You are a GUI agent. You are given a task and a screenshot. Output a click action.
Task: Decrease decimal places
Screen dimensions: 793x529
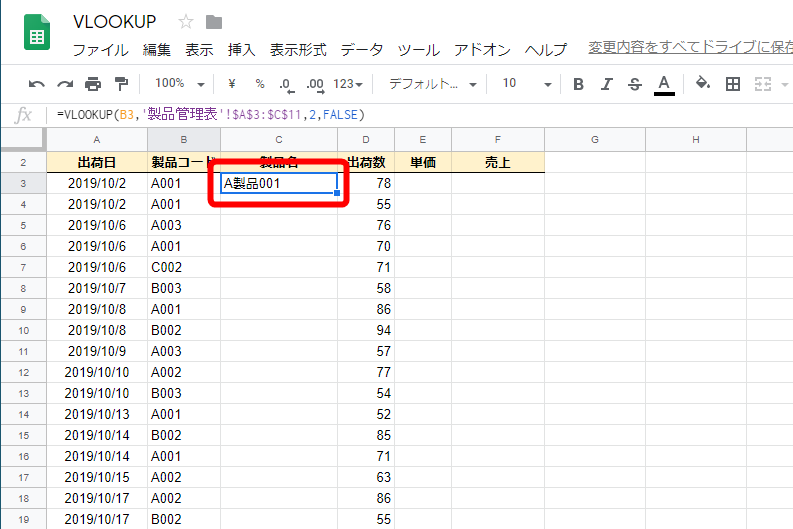pos(286,84)
